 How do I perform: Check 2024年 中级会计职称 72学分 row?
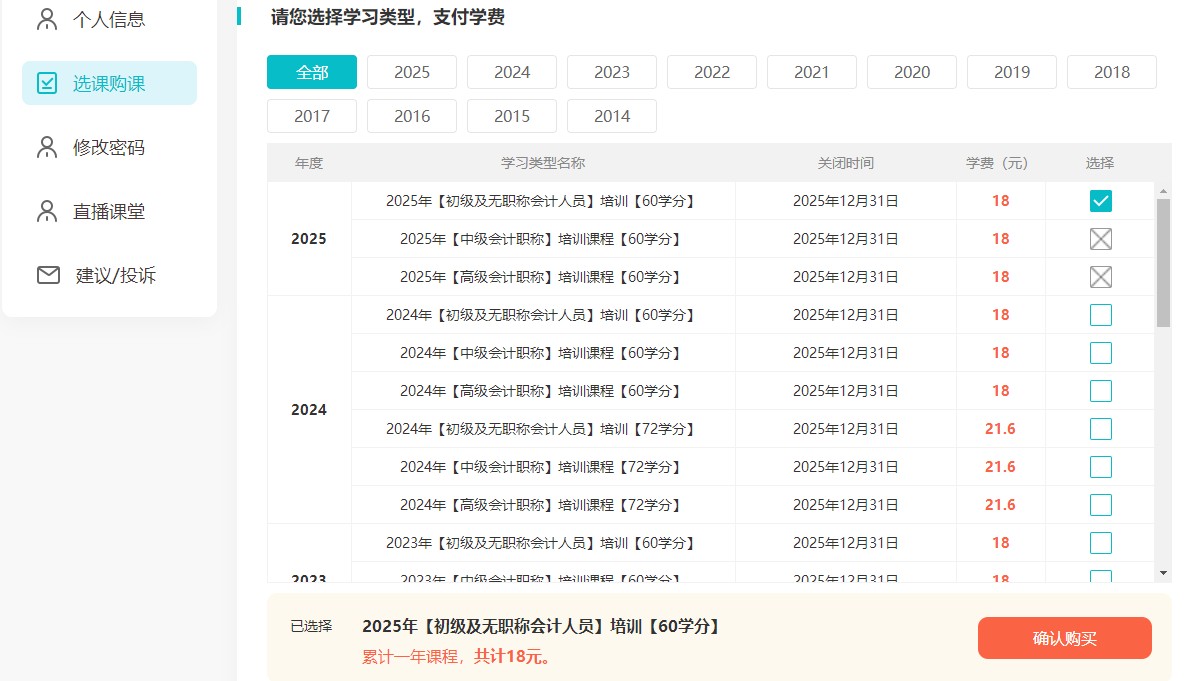(1101, 467)
